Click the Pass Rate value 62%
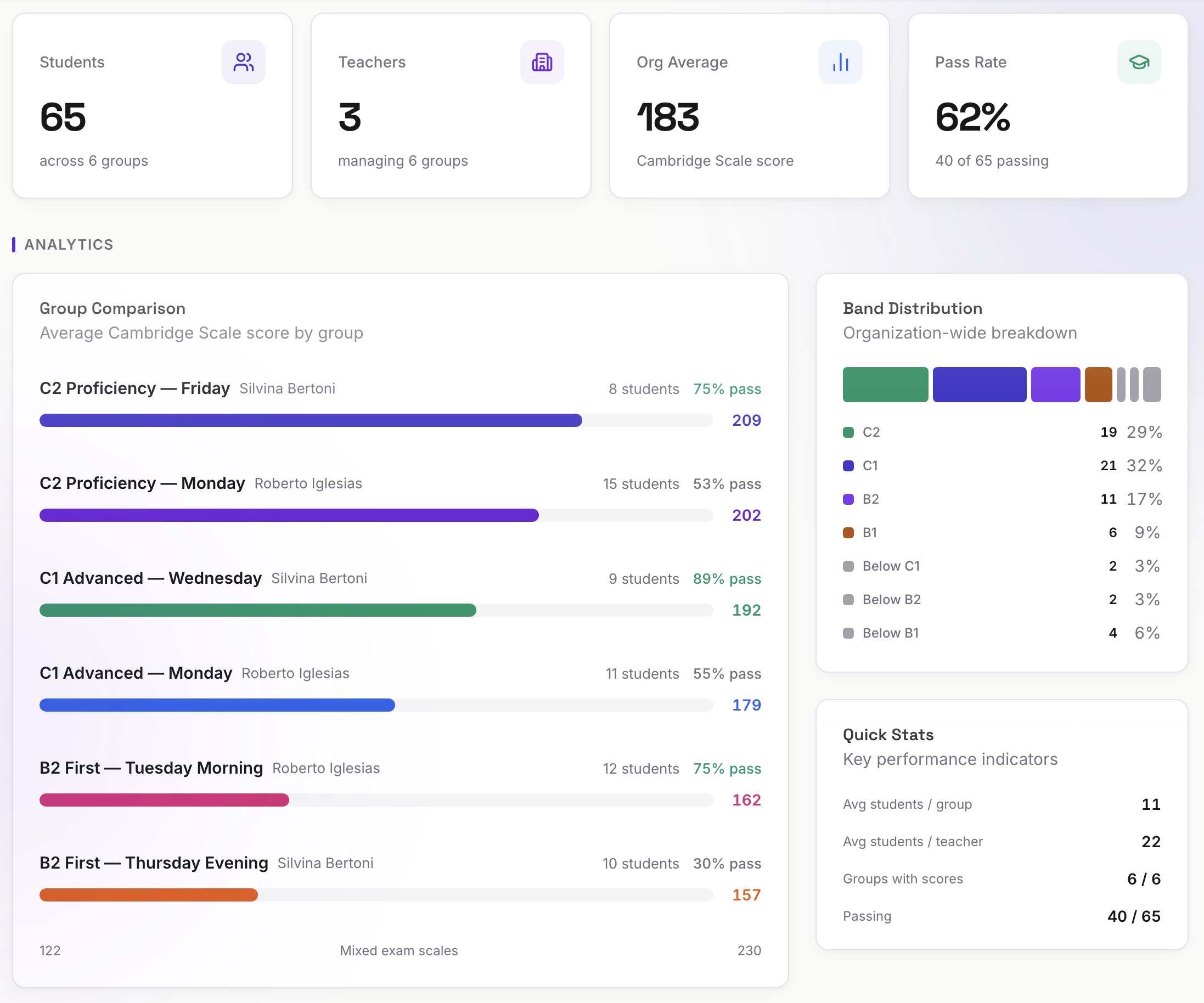 click(972, 117)
